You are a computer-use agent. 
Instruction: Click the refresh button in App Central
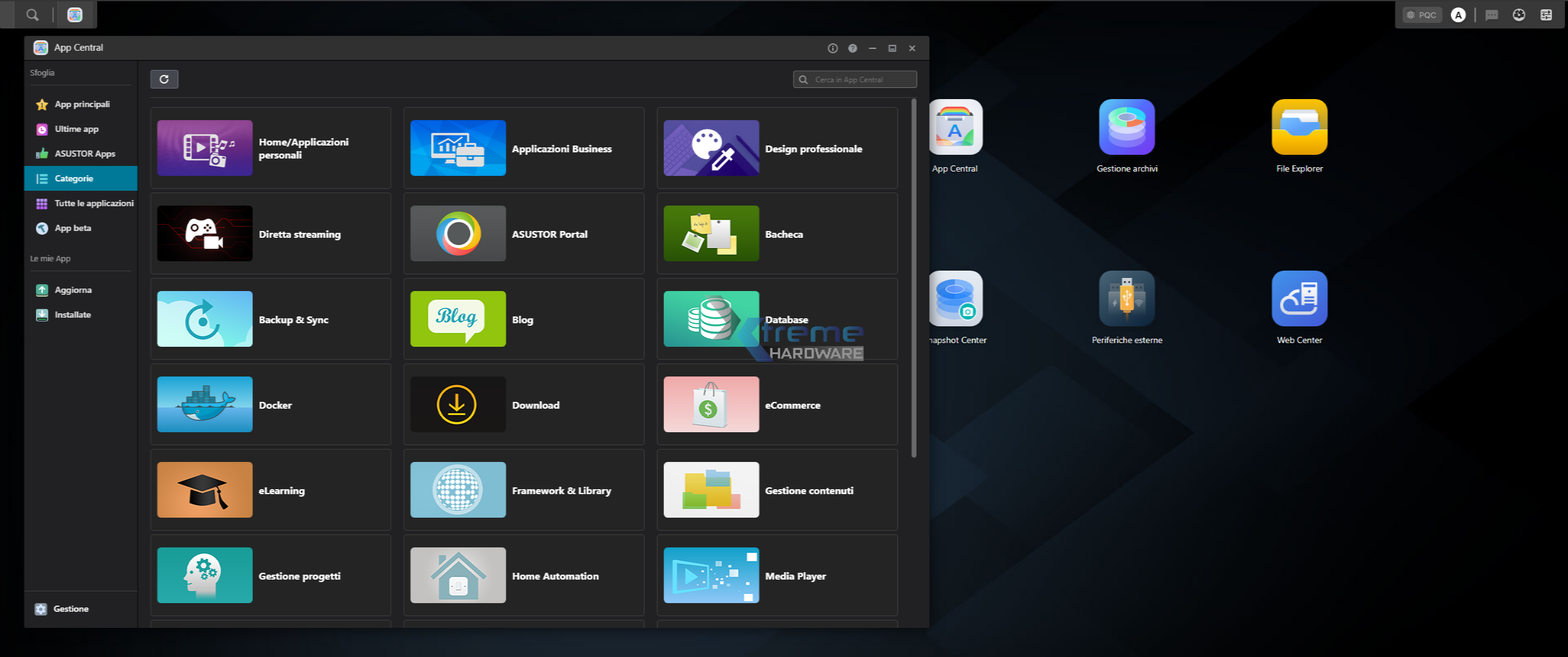[x=164, y=79]
